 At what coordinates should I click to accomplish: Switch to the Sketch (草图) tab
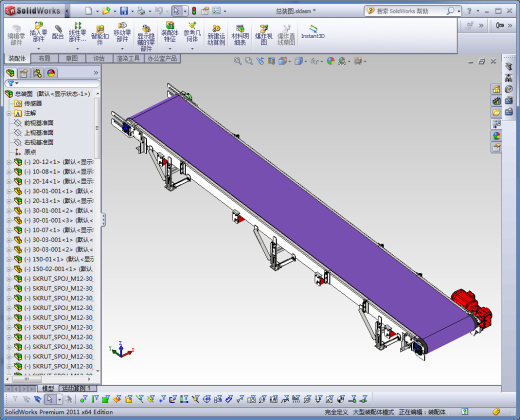click(x=71, y=58)
